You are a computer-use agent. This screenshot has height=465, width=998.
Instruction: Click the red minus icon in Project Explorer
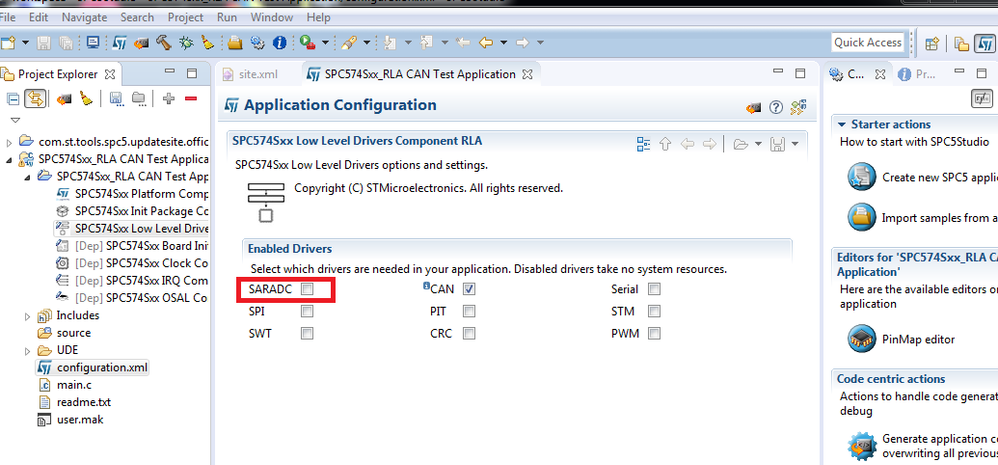tap(190, 99)
